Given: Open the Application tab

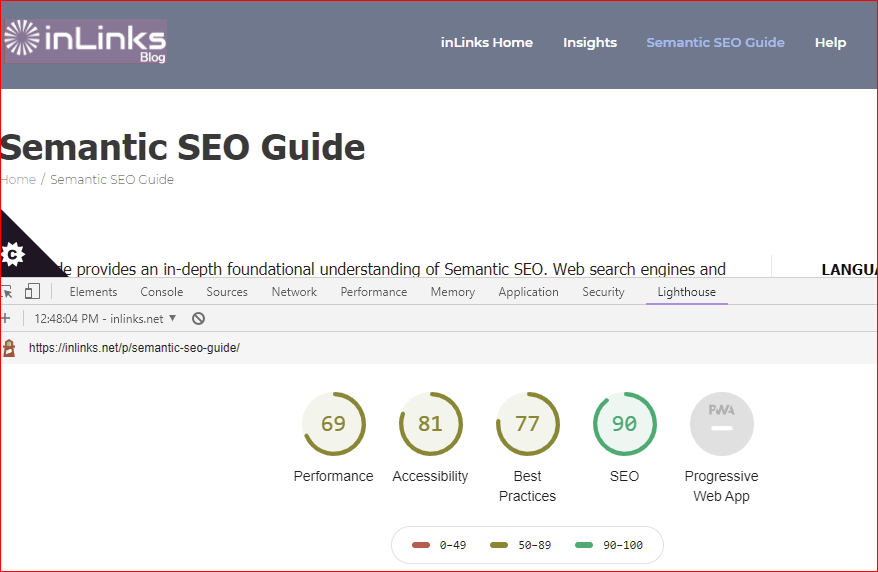Looking at the screenshot, I should [x=528, y=292].
